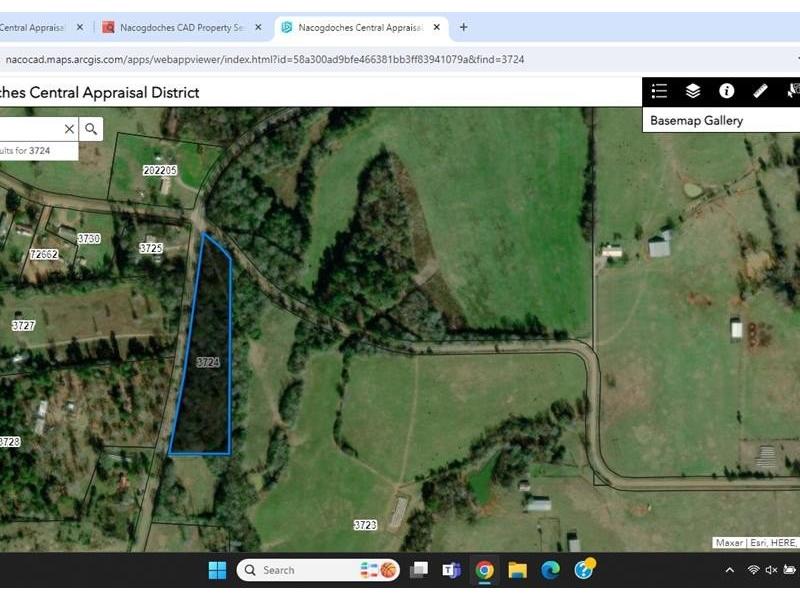Close the active Nacogdoches Central Appraisal tab
The height and width of the screenshot is (600, 800).
437,27
